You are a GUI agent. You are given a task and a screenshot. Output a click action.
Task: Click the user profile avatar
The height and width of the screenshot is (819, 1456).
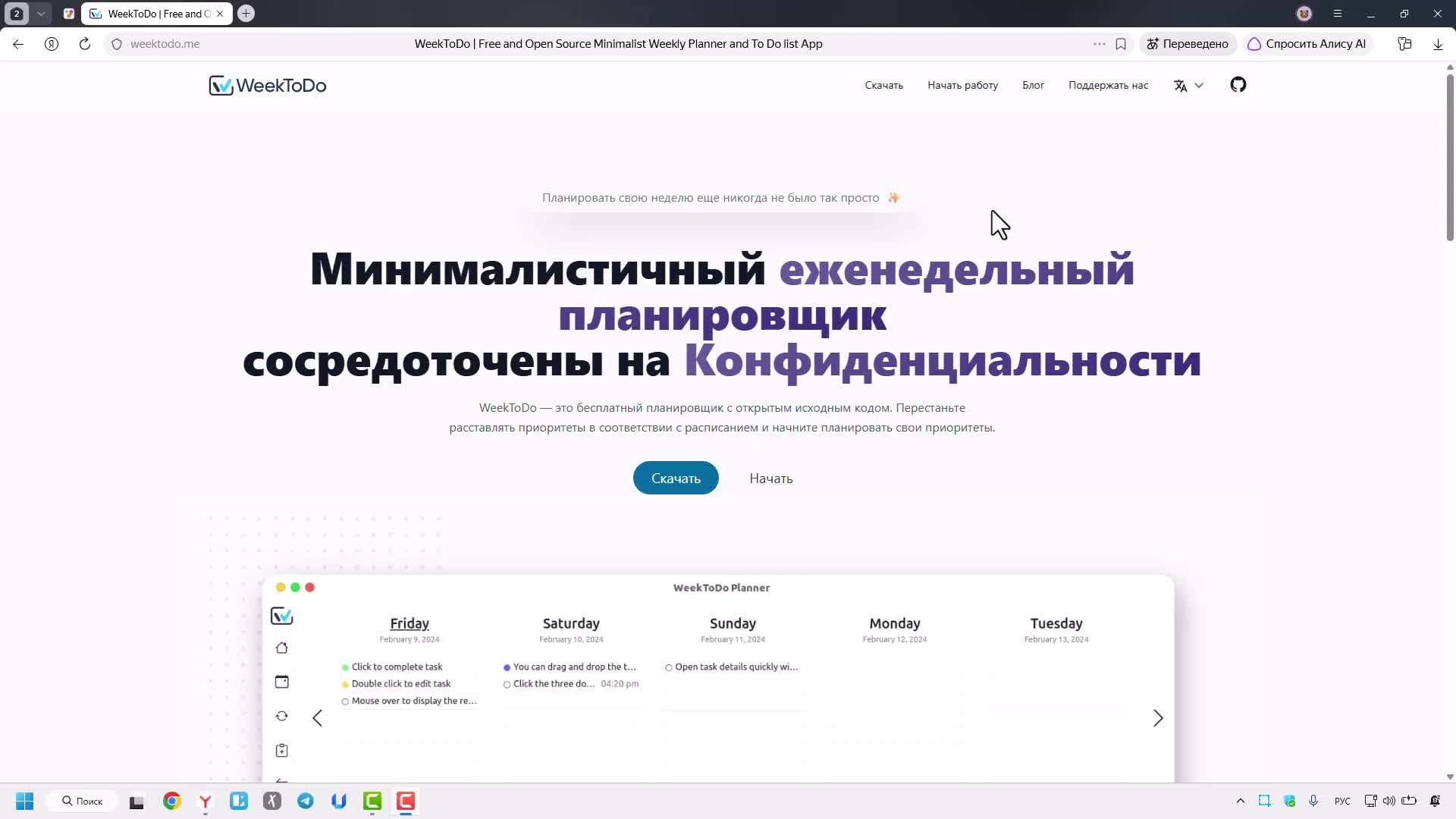(x=1304, y=14)
